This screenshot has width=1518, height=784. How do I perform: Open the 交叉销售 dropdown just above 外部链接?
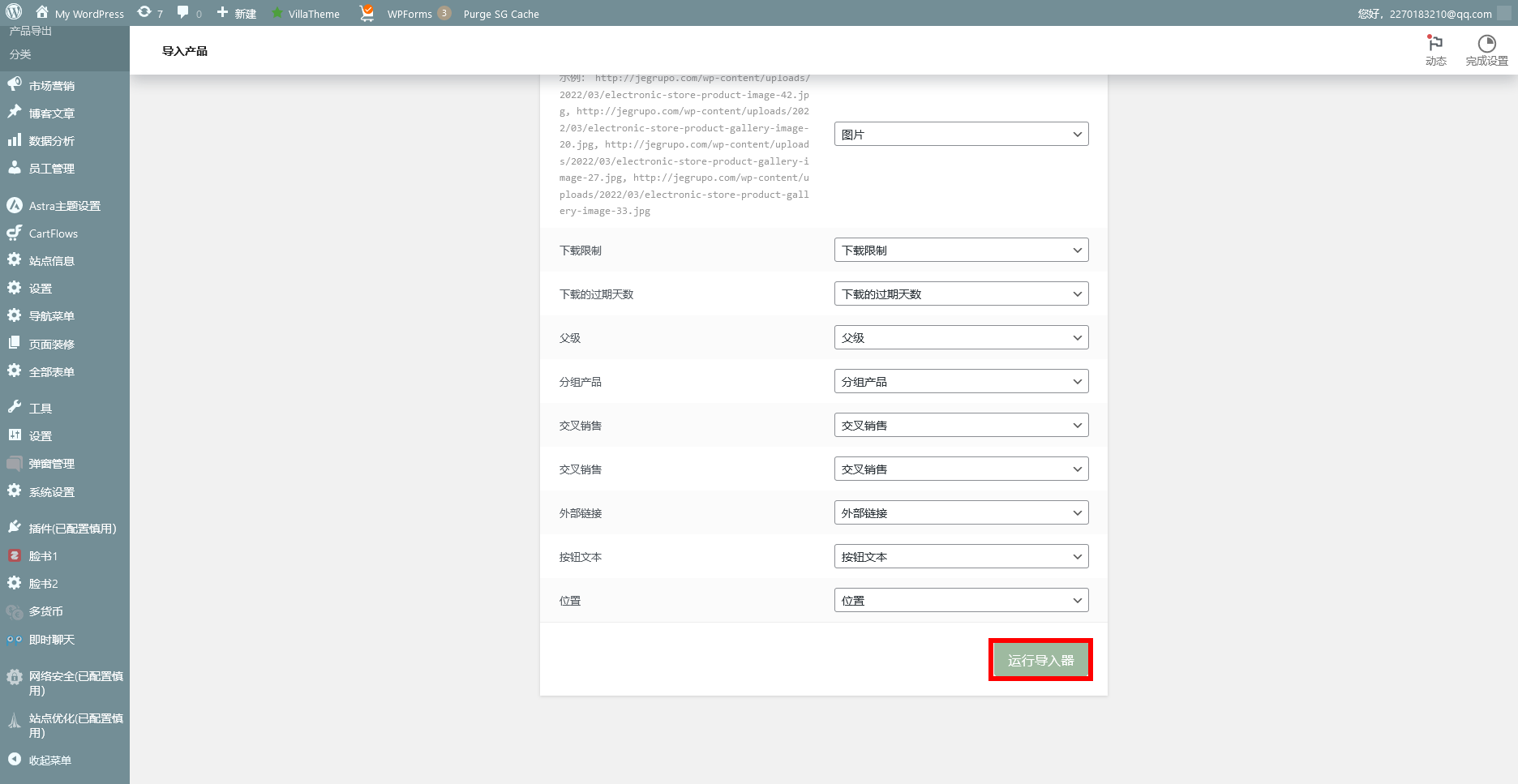pos(961,469)
